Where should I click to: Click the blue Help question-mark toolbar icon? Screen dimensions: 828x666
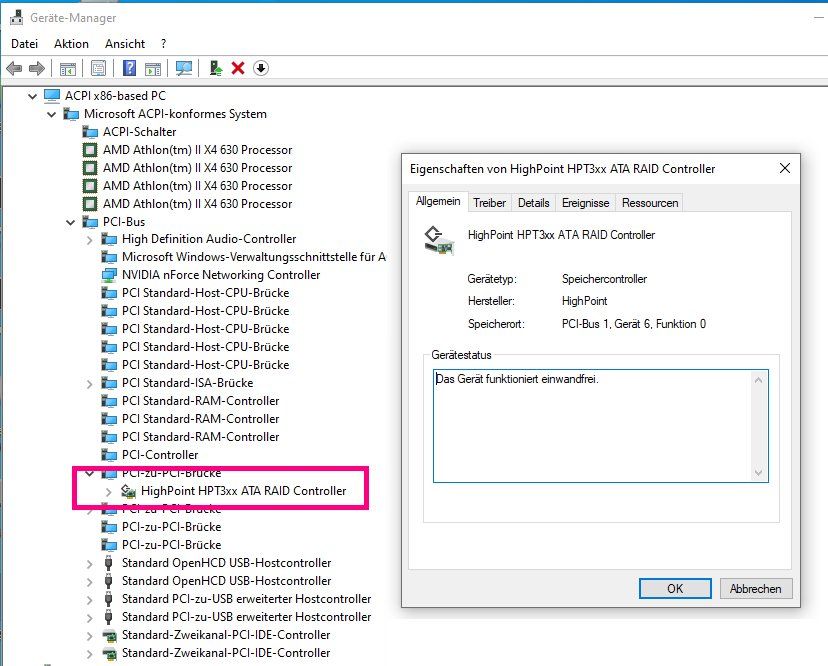(x=129, y=68)
